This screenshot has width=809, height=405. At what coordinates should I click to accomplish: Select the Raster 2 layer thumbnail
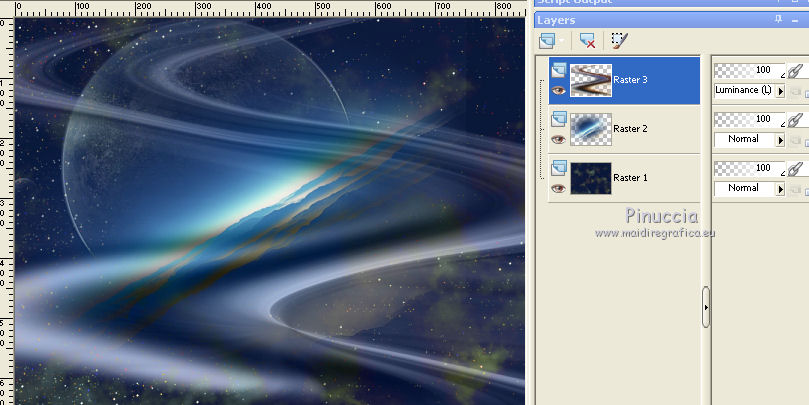pos(591,129)
